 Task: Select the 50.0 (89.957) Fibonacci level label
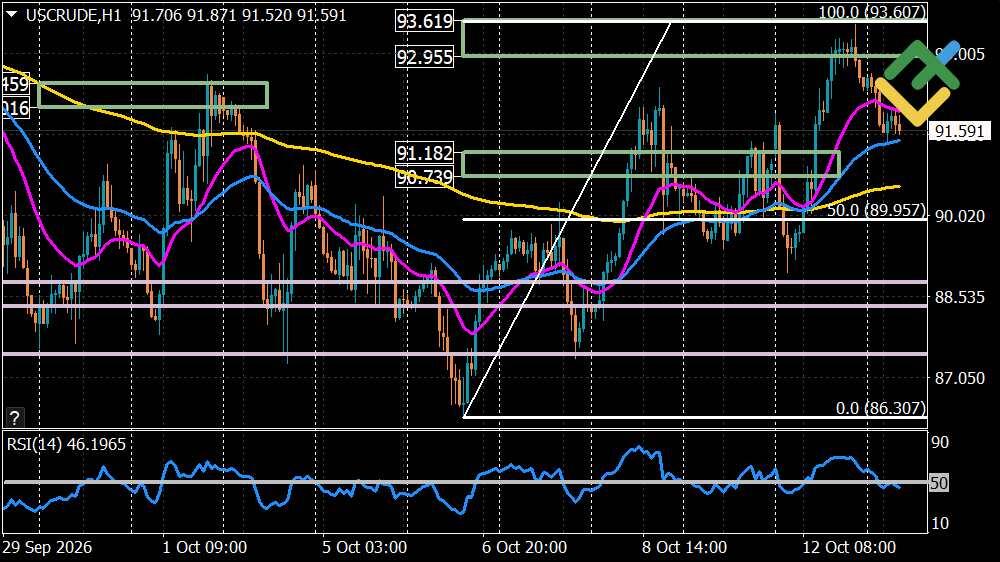point(876,210)
